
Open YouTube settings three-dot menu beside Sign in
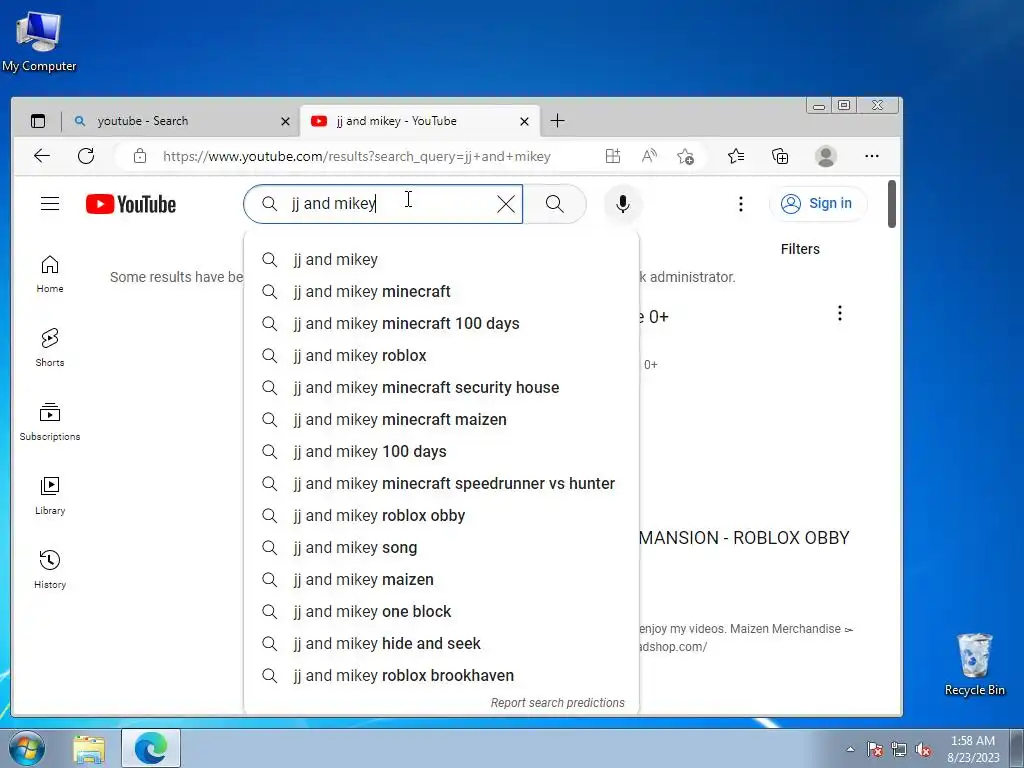(741, 204)
